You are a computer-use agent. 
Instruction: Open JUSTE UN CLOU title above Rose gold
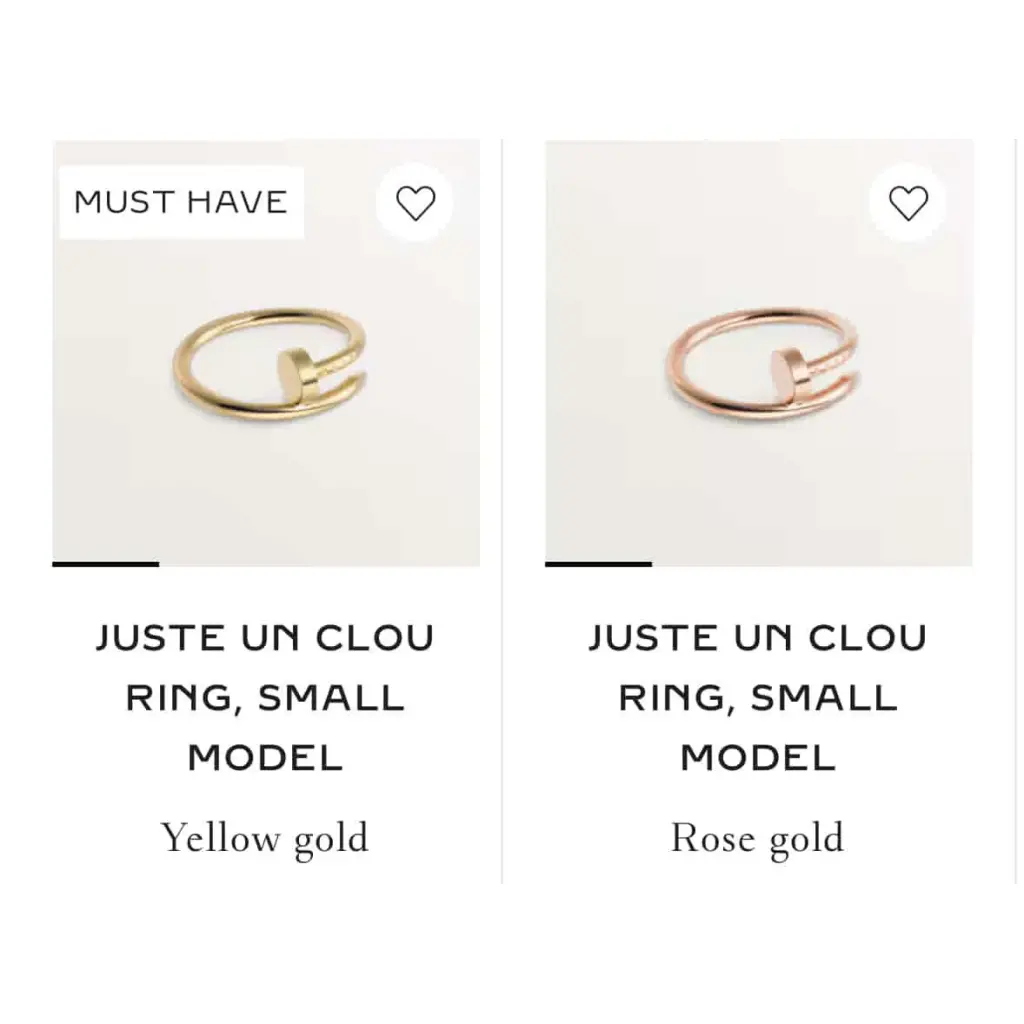pyautogui.click(x=758, y=637)
